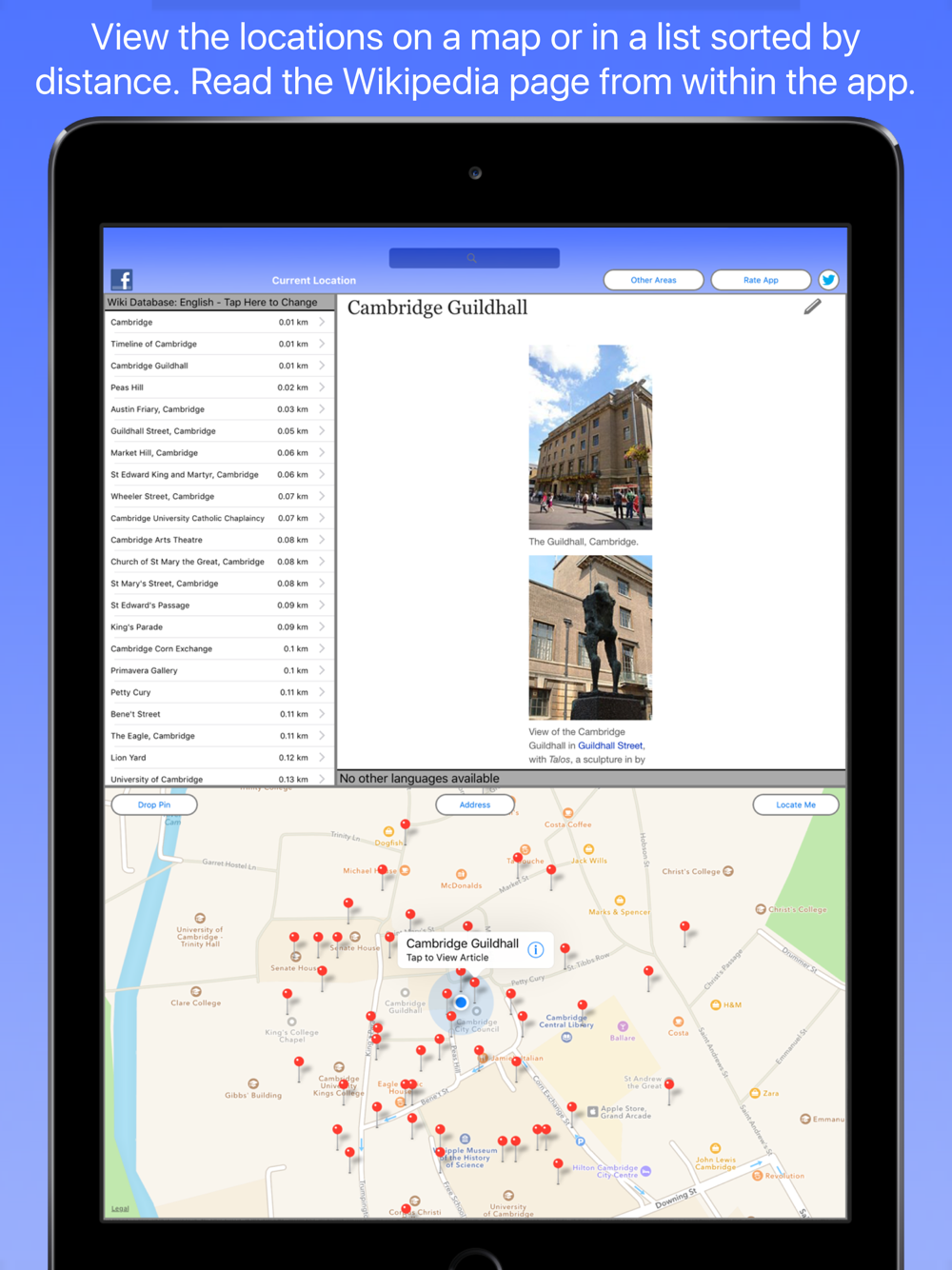Tap the Ballare map marker
This screenshot has height=1270, width=952.
[x=623, y=1026]
